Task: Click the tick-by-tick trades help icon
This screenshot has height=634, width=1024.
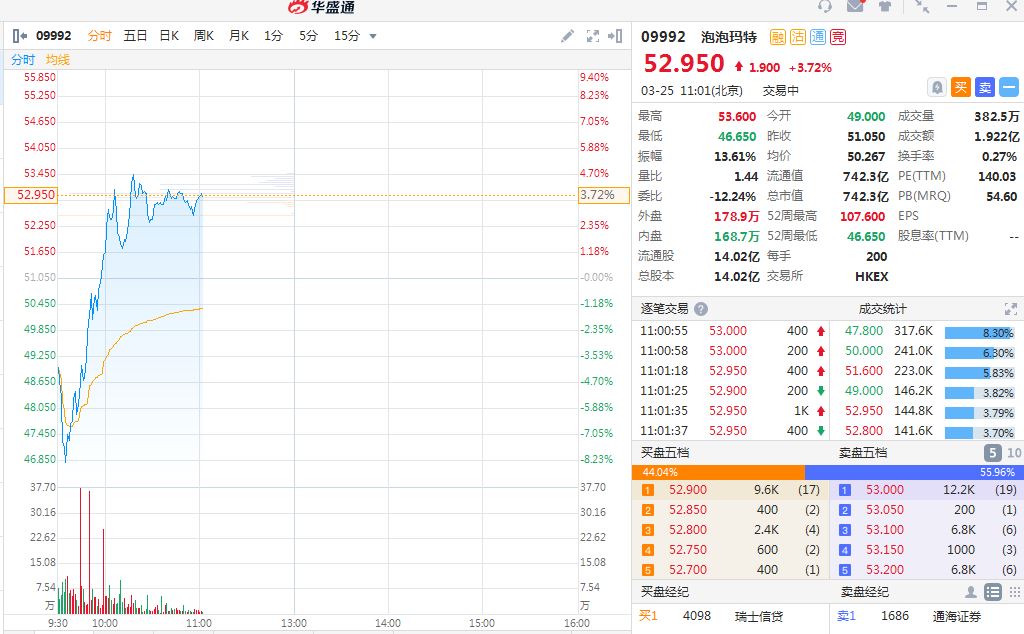Action: click(x=701, y=309)
